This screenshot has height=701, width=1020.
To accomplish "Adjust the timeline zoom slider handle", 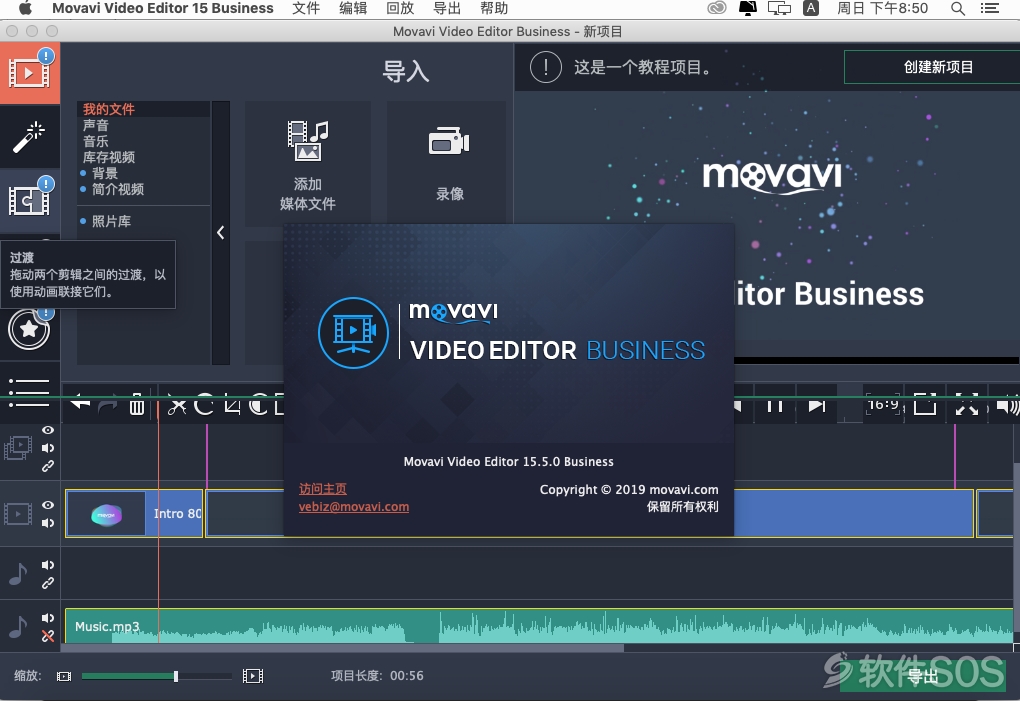I will click(176, 676).
